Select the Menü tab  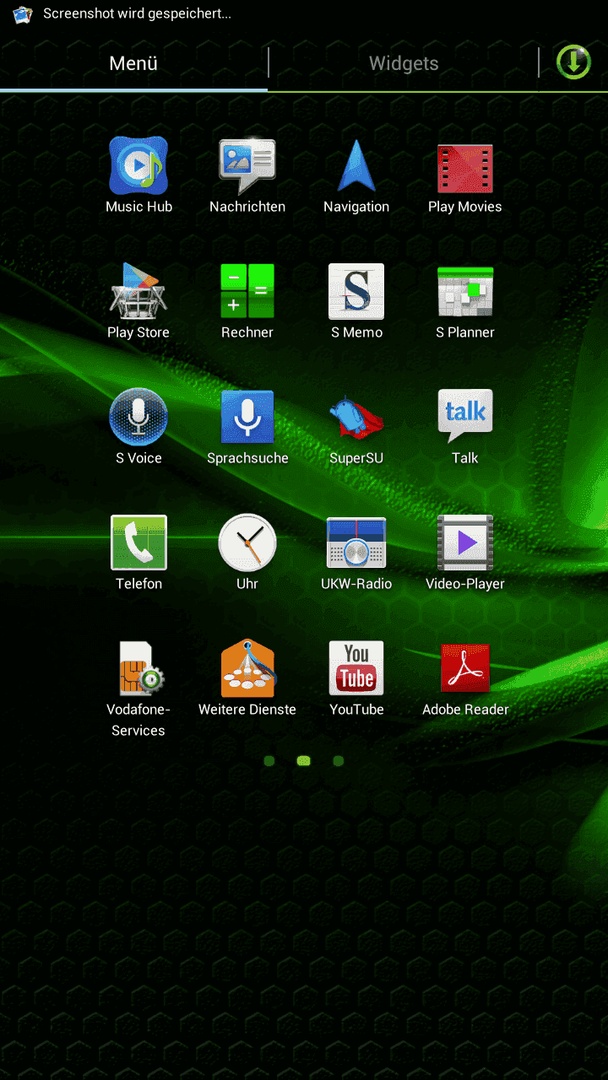pos(134,63)
